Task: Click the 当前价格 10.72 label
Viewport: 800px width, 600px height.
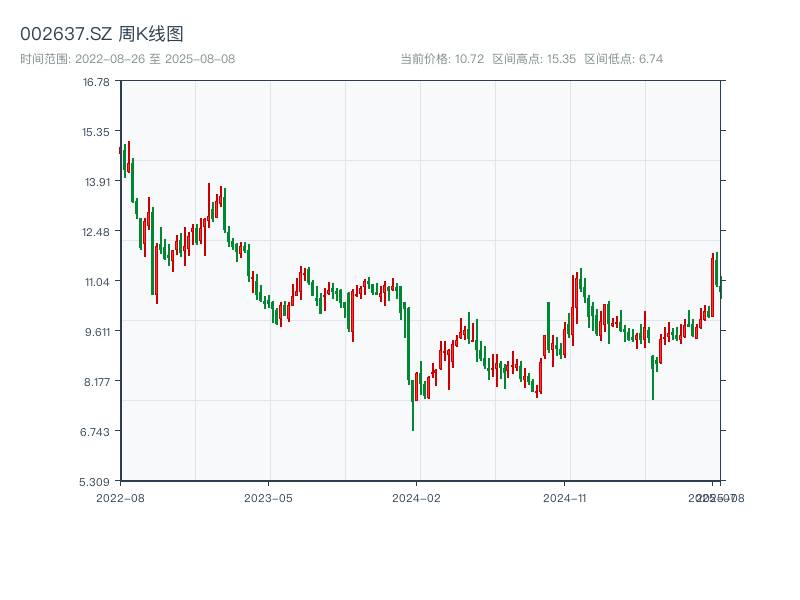Action: click(x=441, y=59)
